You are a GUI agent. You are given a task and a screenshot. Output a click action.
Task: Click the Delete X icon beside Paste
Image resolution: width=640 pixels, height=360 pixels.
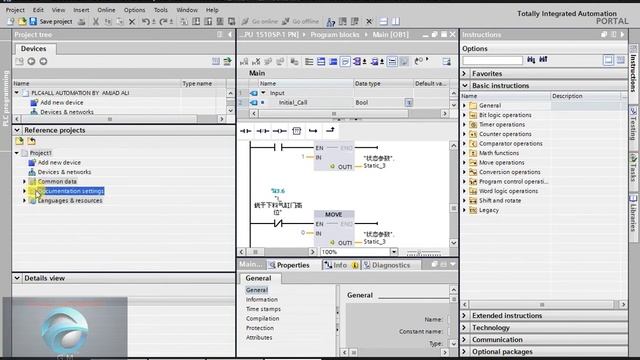132,21
